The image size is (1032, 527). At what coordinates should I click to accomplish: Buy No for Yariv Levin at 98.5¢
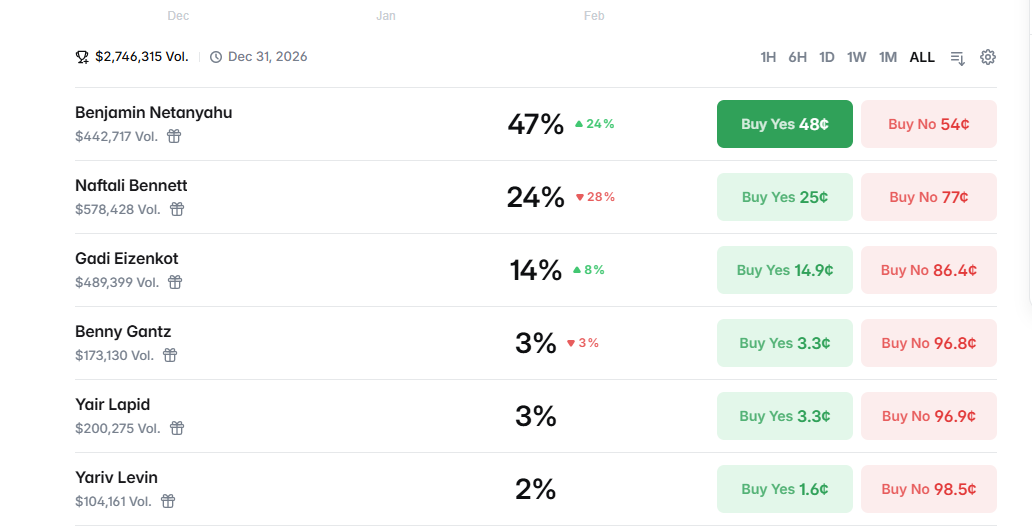pos(929,489)
